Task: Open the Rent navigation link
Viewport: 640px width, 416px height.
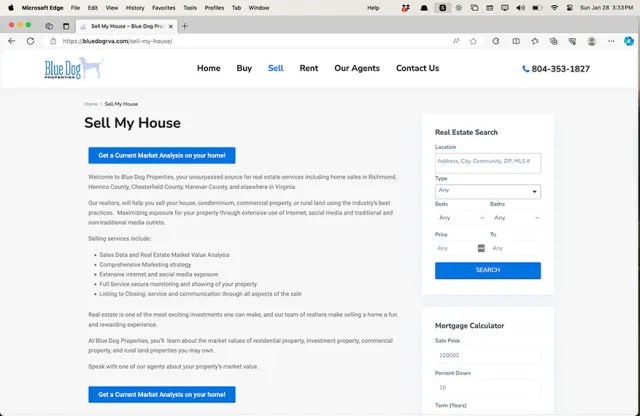Action: click(309, 68)
